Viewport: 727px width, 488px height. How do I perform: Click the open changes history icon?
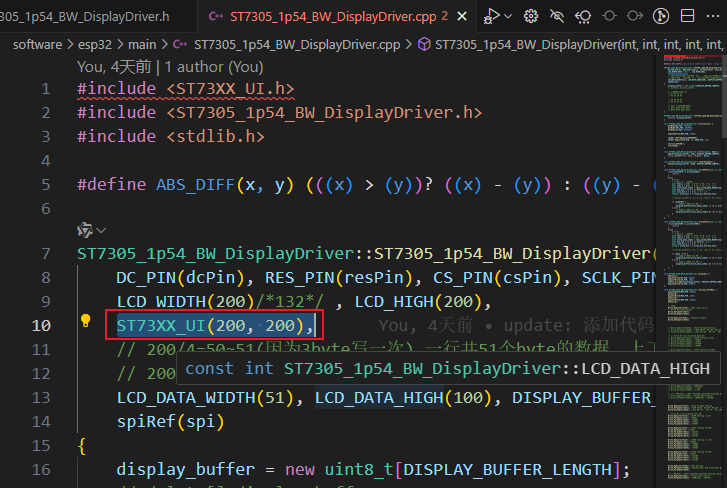pos(583,16)
